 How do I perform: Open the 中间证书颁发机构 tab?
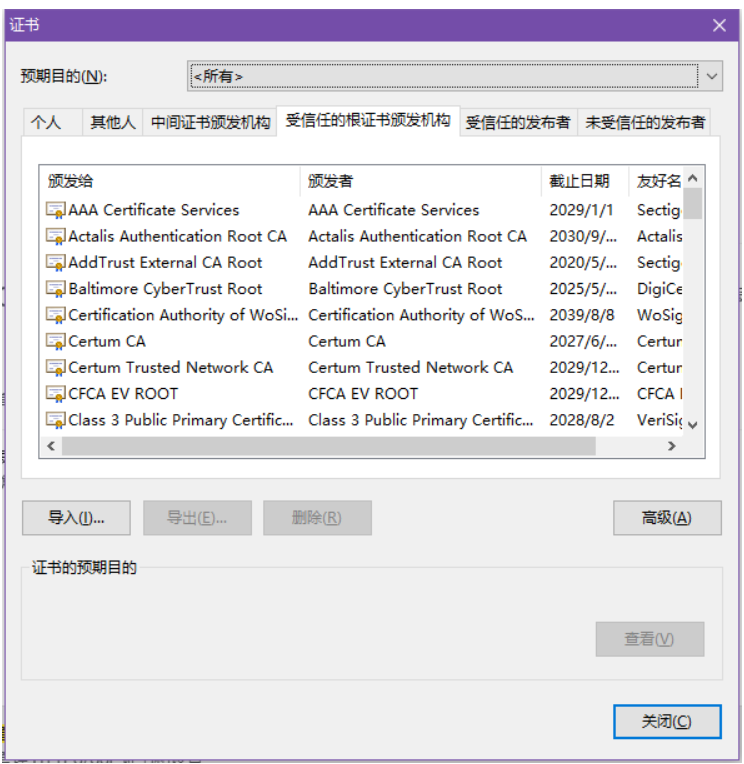coord(210,122)
